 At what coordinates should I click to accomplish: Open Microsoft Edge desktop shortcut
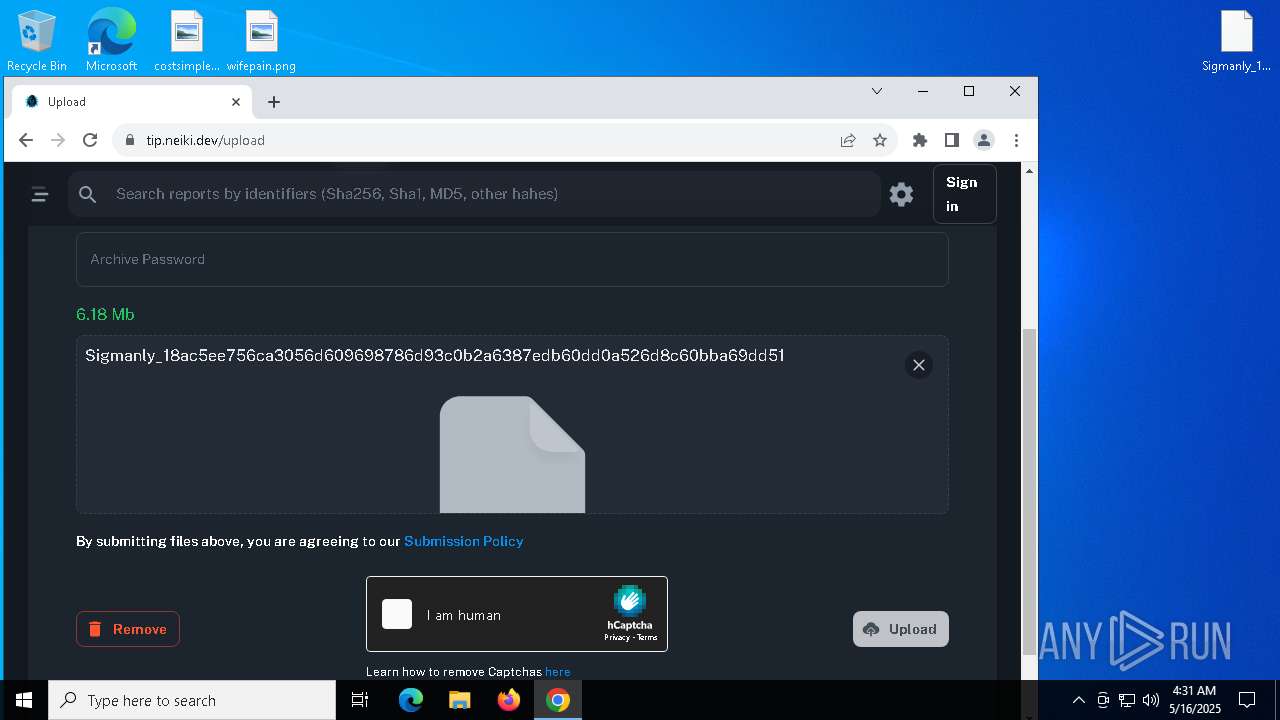[111, 41]
